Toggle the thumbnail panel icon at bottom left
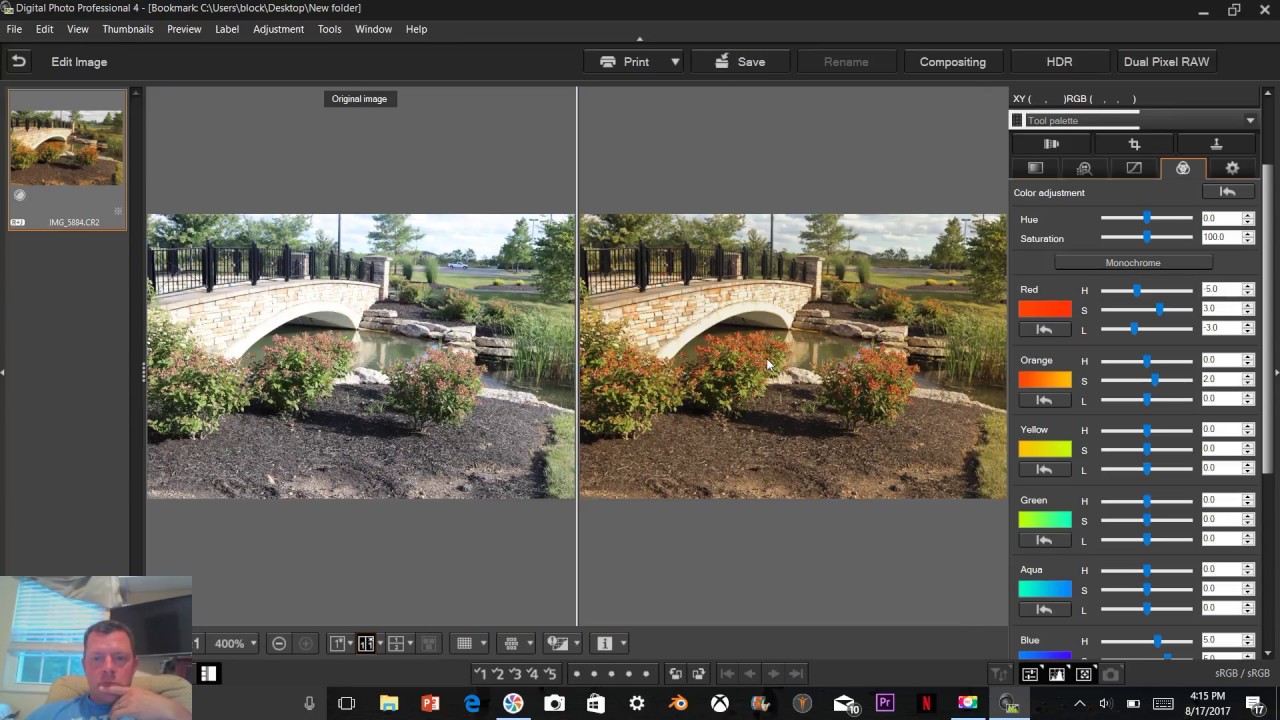The width and height of the screenshot is (1280, 720). (207, 673)
